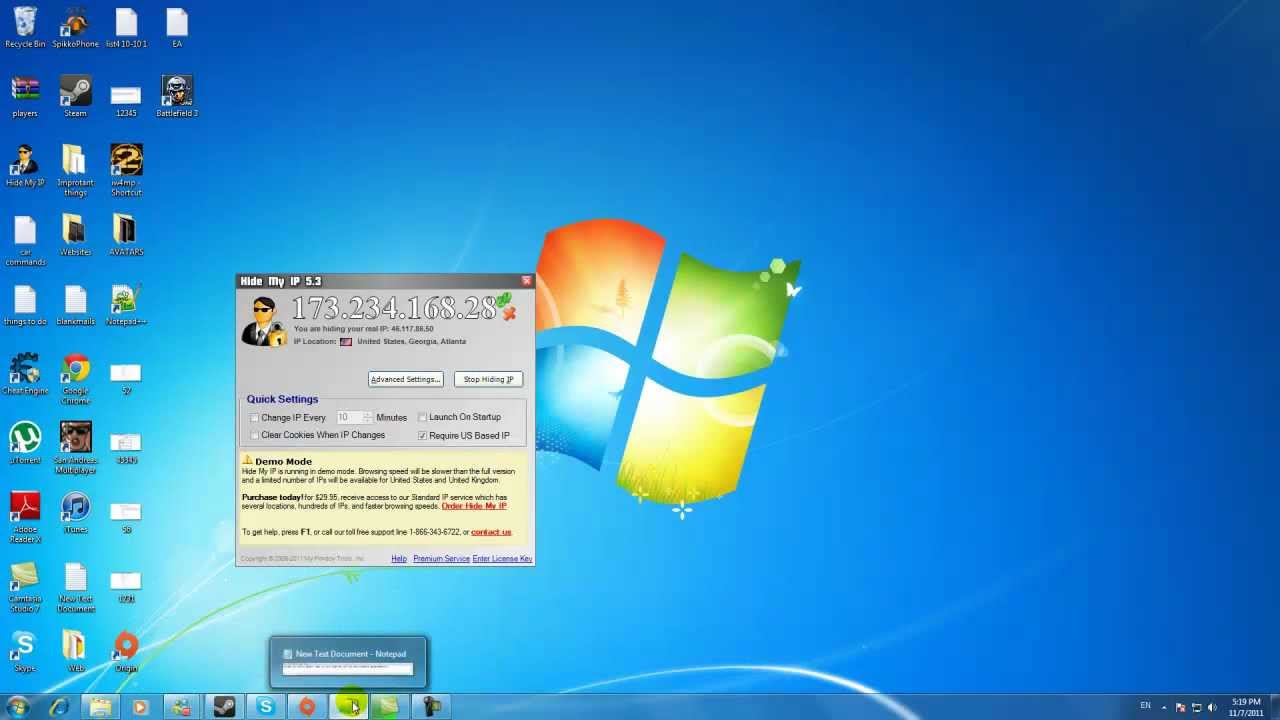Select the AVATARS folder icon
1280x720 pixels.
(x=126, y=233)
